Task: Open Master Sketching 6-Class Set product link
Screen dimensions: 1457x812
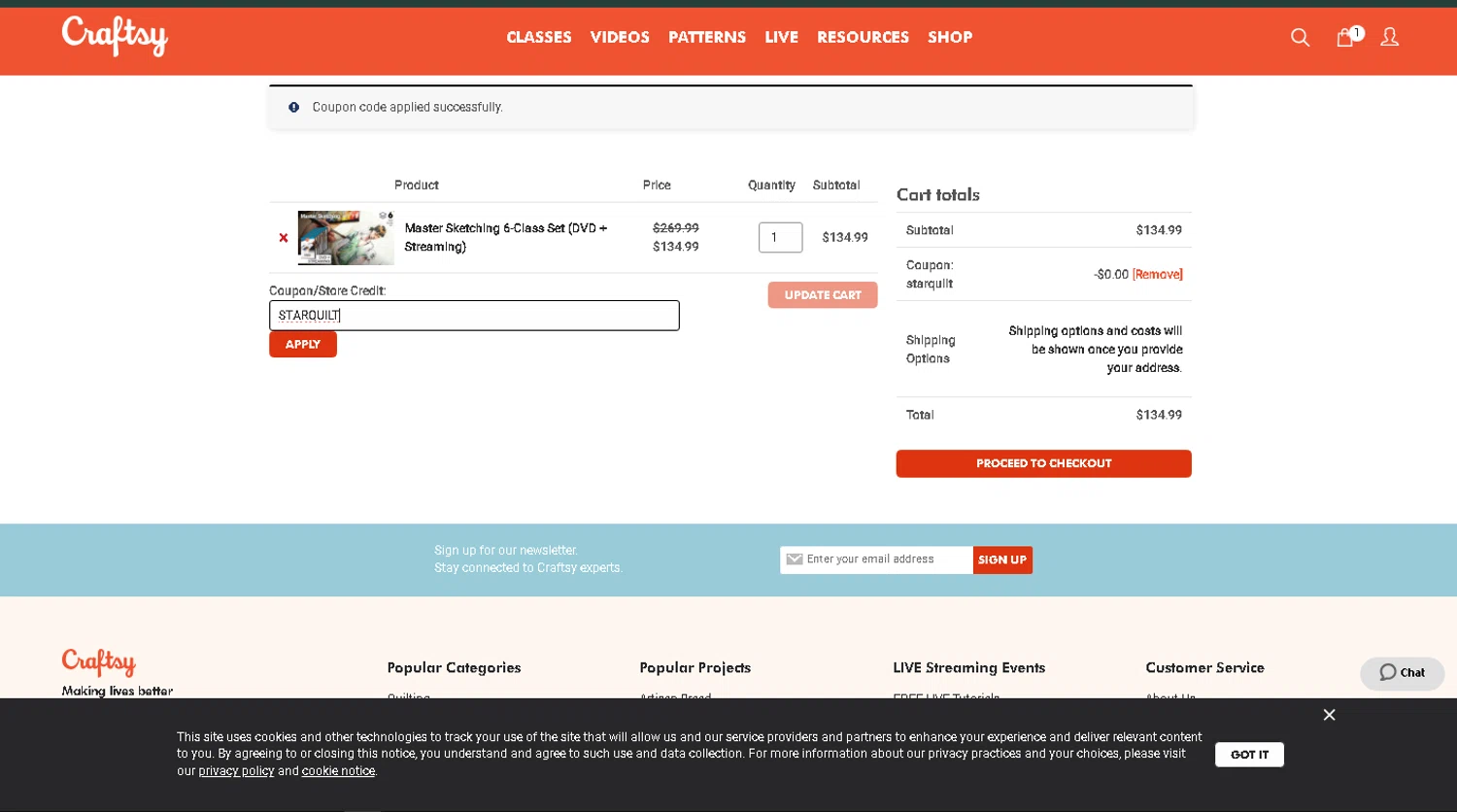Action: coord(506,237)
